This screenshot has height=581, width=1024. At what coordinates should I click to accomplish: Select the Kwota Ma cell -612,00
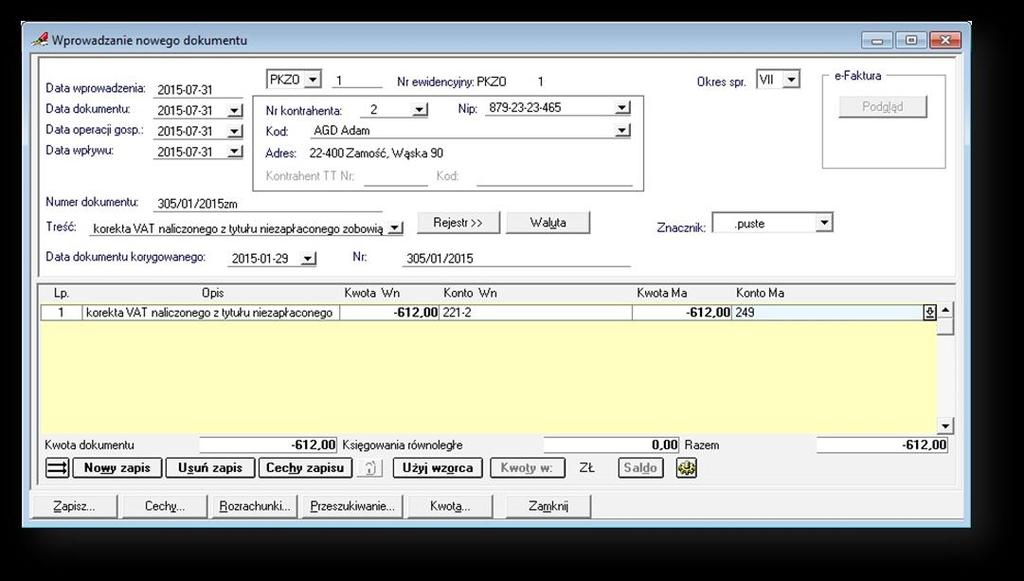coord(682,313)
